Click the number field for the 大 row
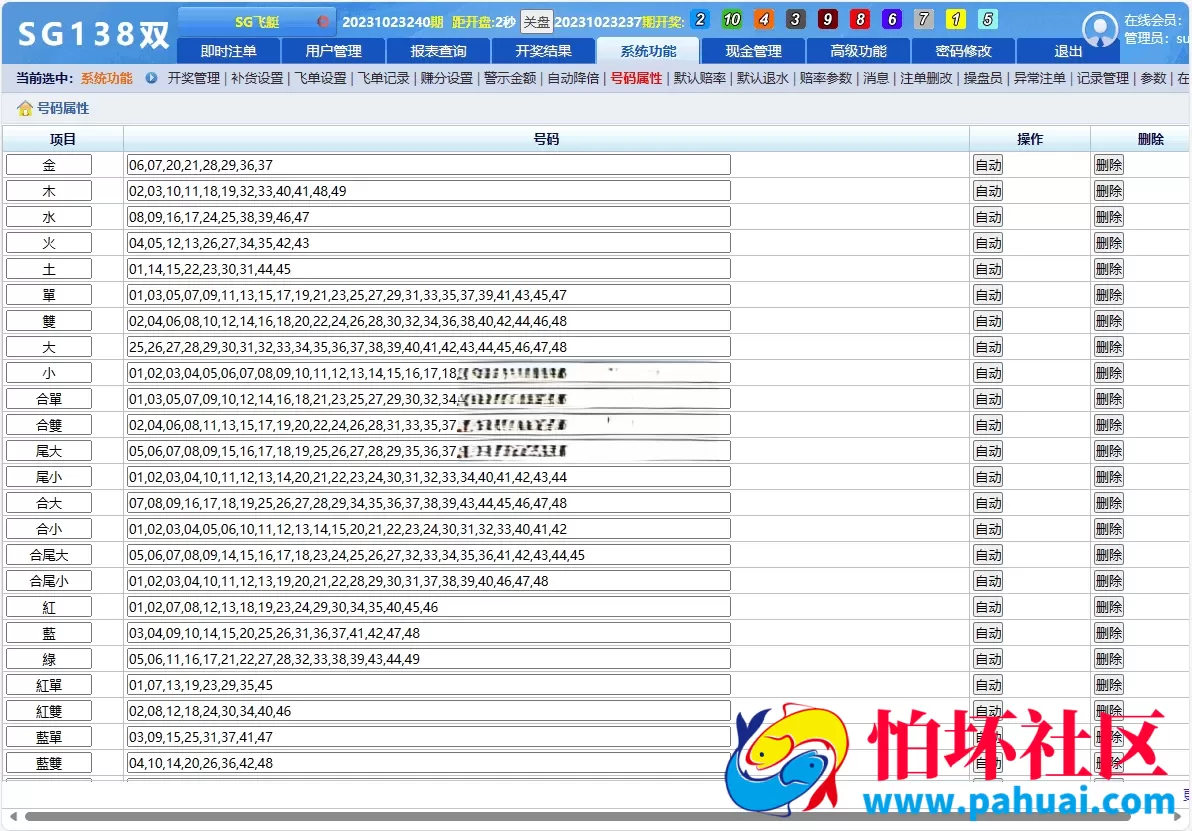This screenshot has height=831, width=1192. (428, 347)
